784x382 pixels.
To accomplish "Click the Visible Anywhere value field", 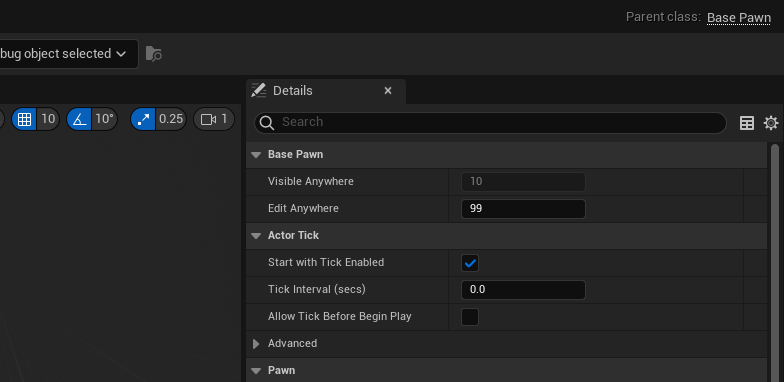I will point(523,182).
